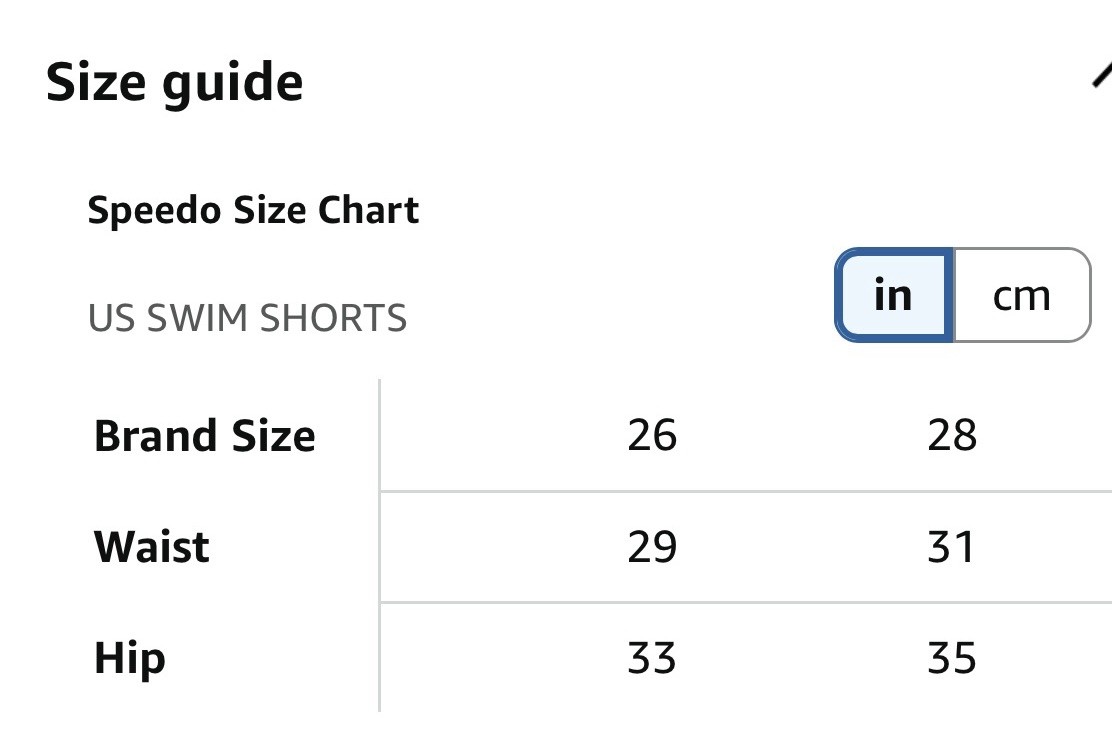Click the Hip row header
Viewport: 1112px width, 745px height.
(x=129, y=659)
